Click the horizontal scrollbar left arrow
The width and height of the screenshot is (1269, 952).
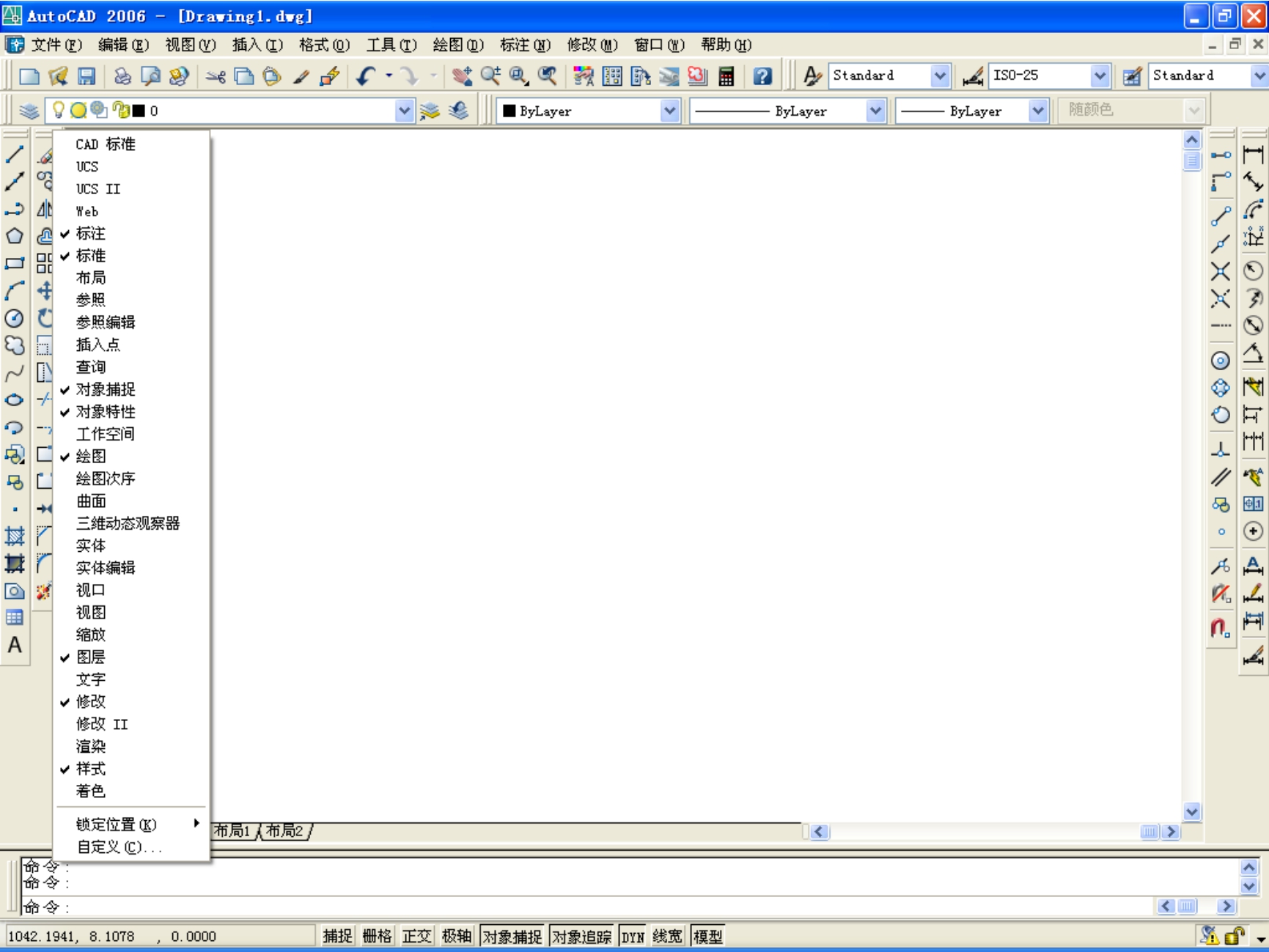(820, 832)
